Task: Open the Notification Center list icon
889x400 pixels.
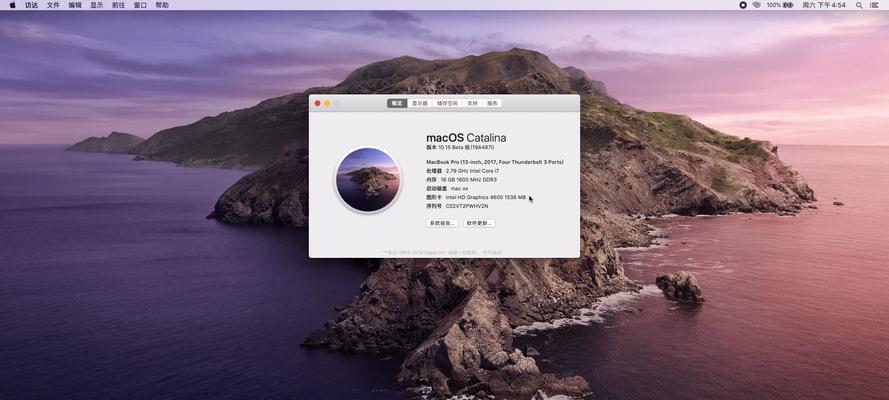Action: (874, 5)
